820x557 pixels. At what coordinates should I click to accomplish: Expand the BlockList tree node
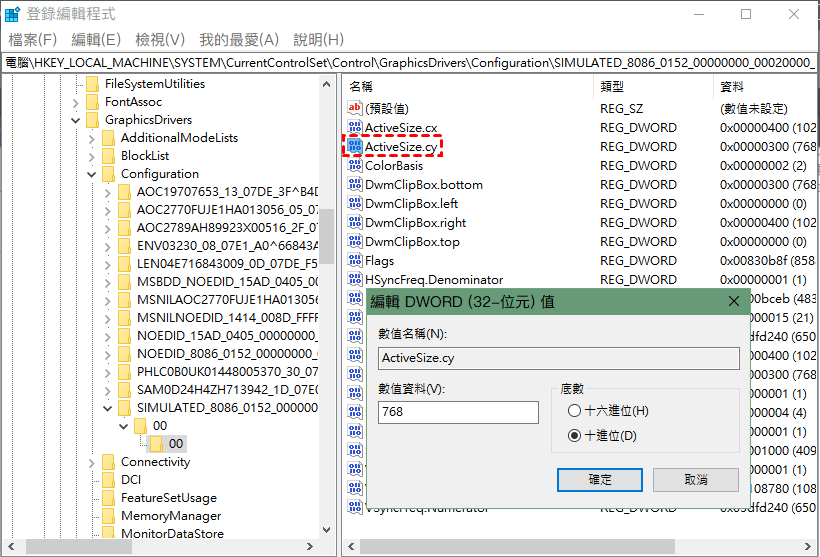pos(92,156)
